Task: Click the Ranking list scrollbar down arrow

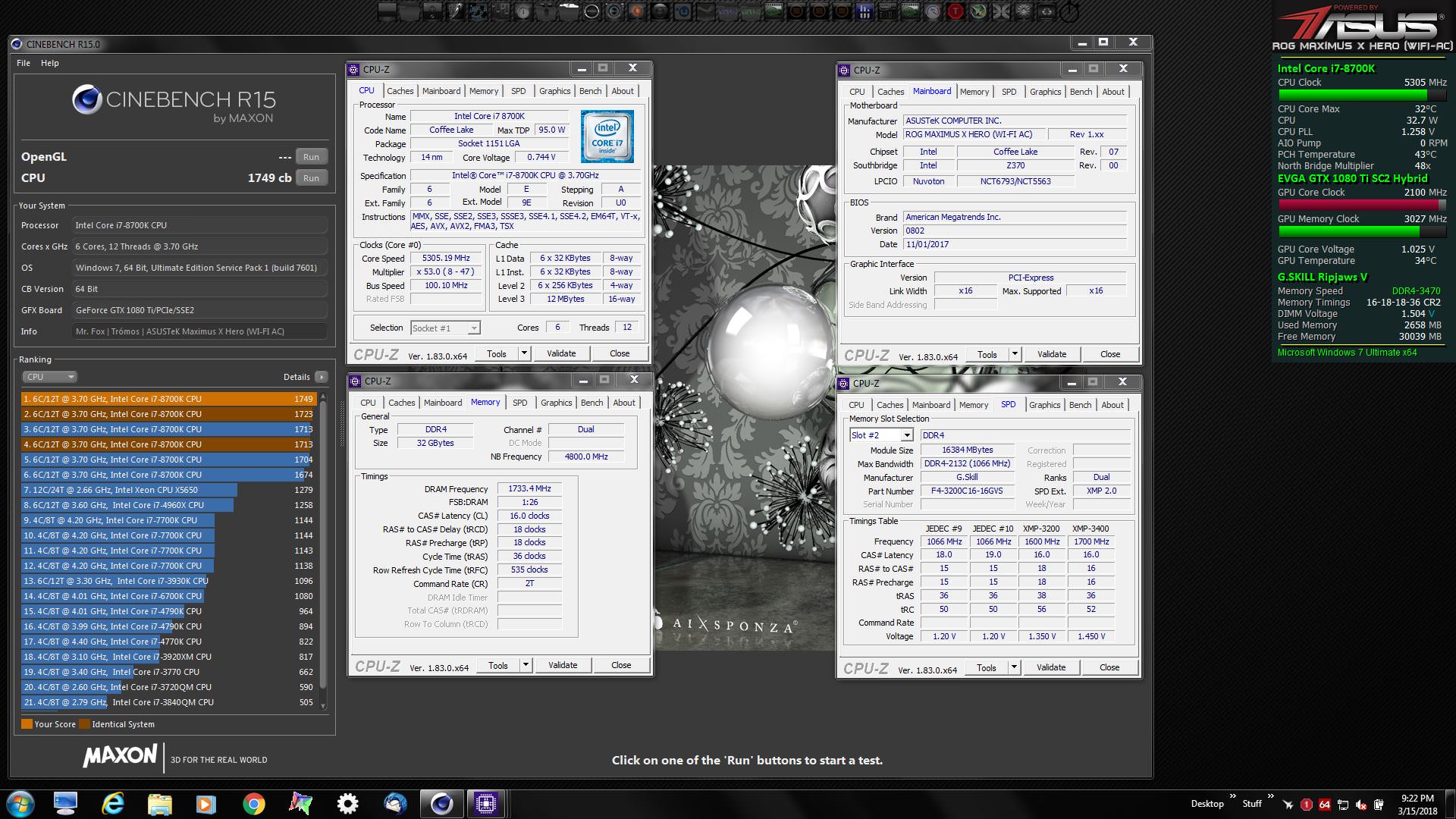Action: [323, 706]
